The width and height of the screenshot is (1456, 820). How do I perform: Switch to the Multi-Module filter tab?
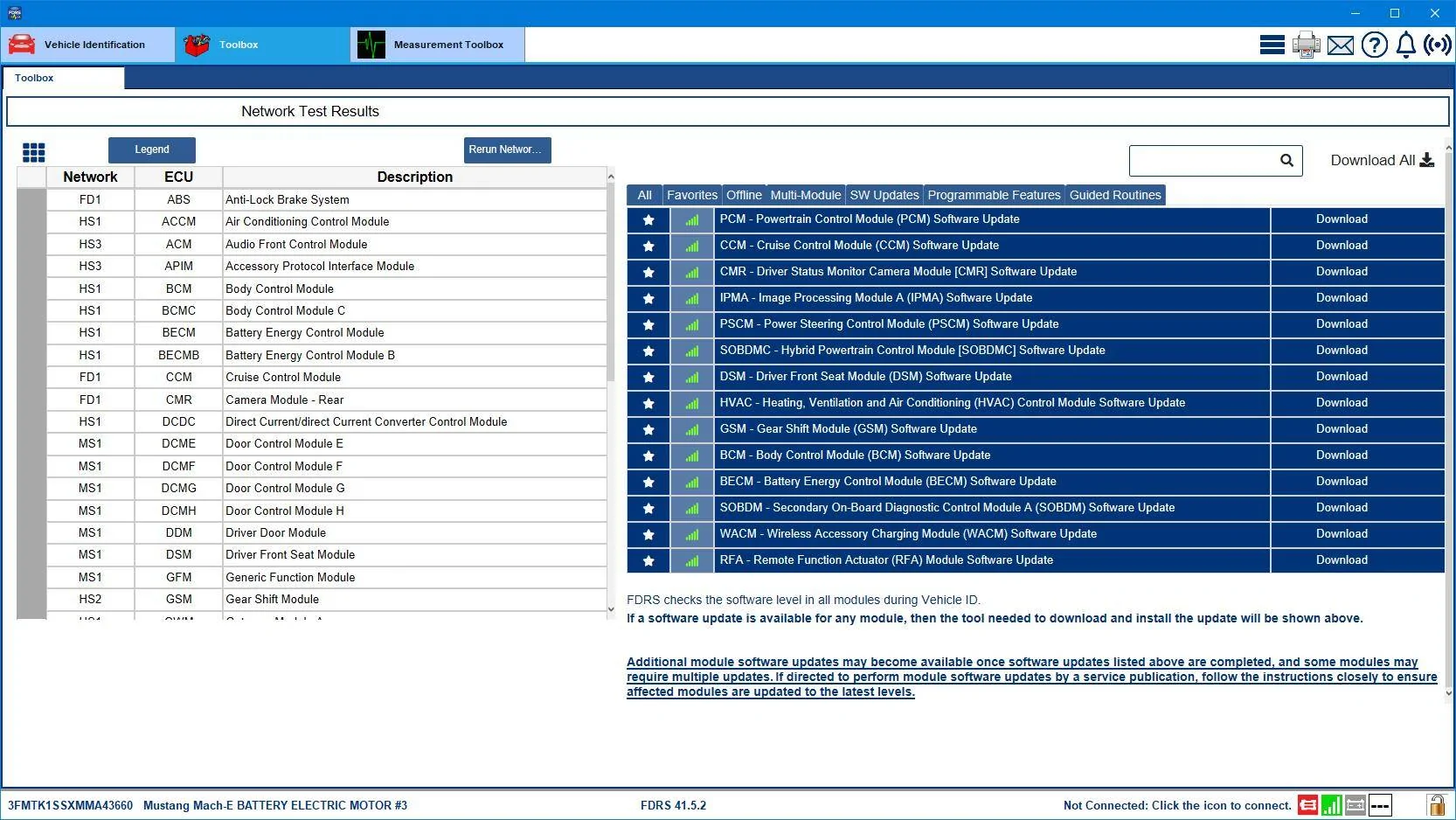[x=805, y=195]
